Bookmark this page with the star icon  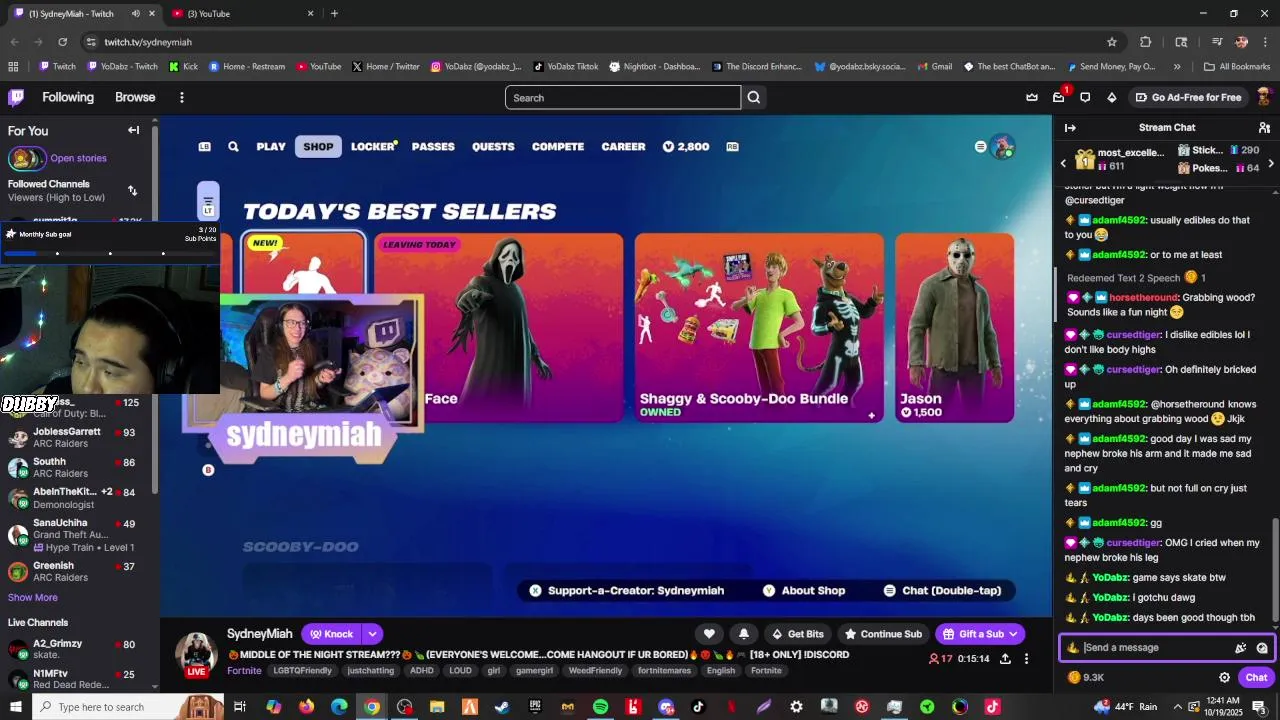[x=1111, y=42]
